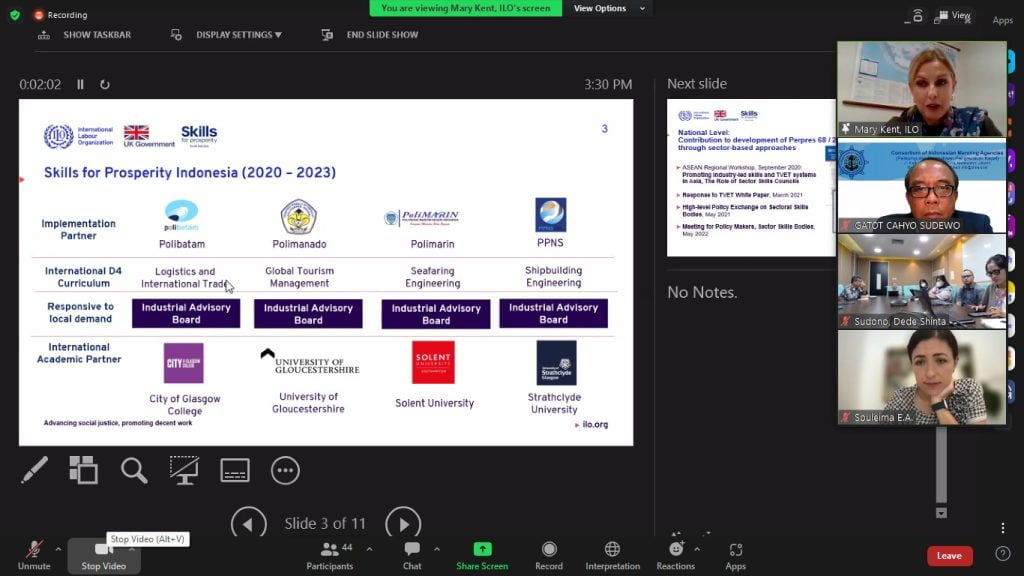Image resolution: width=1024 pixels, height=576 pixels.
Task: Click Show Taskbar in presenter view
Action: pyautogui.click(x=97, y=35)
